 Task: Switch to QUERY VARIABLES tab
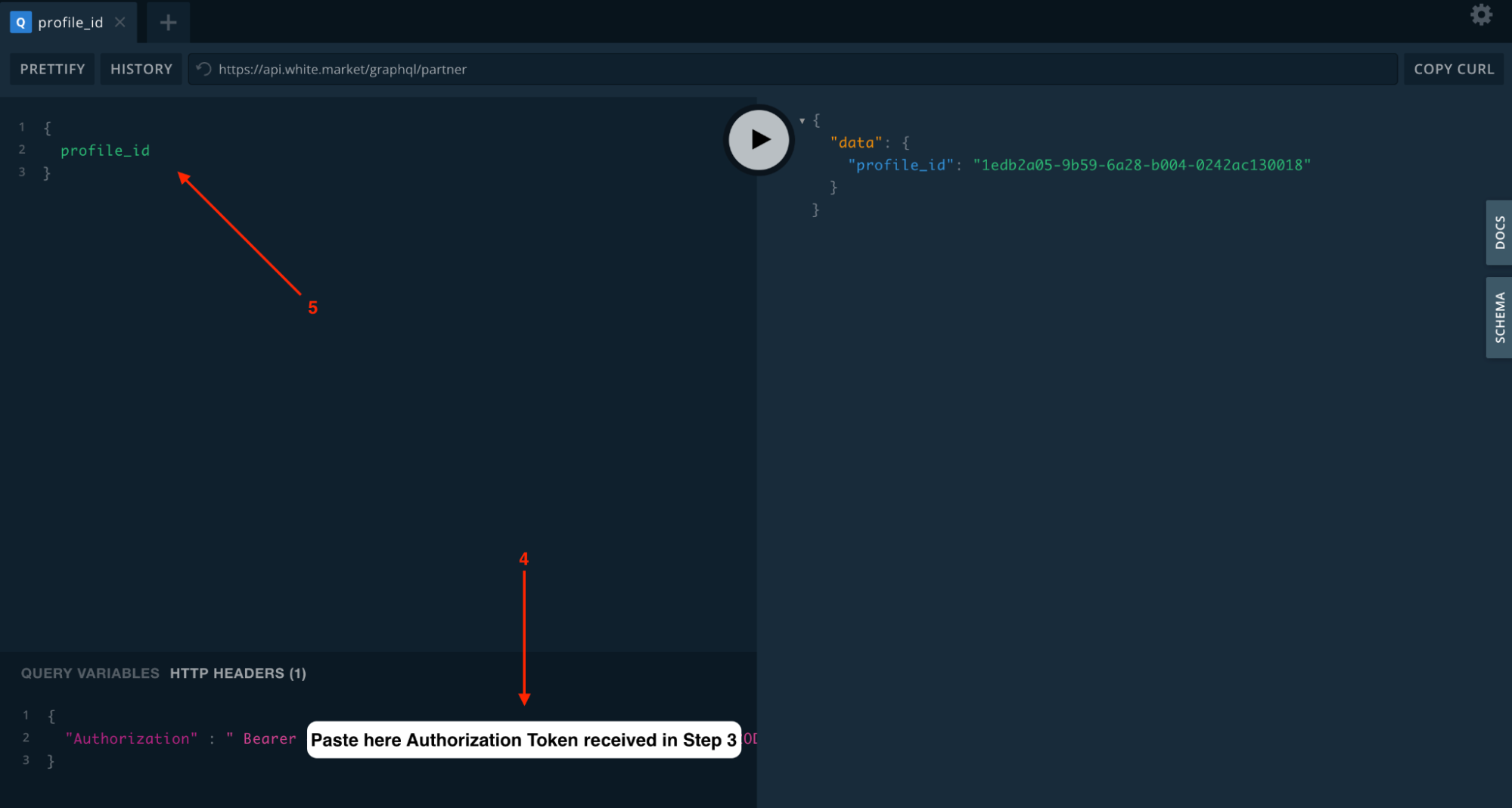pyautogui.click(x=90, y=673)
